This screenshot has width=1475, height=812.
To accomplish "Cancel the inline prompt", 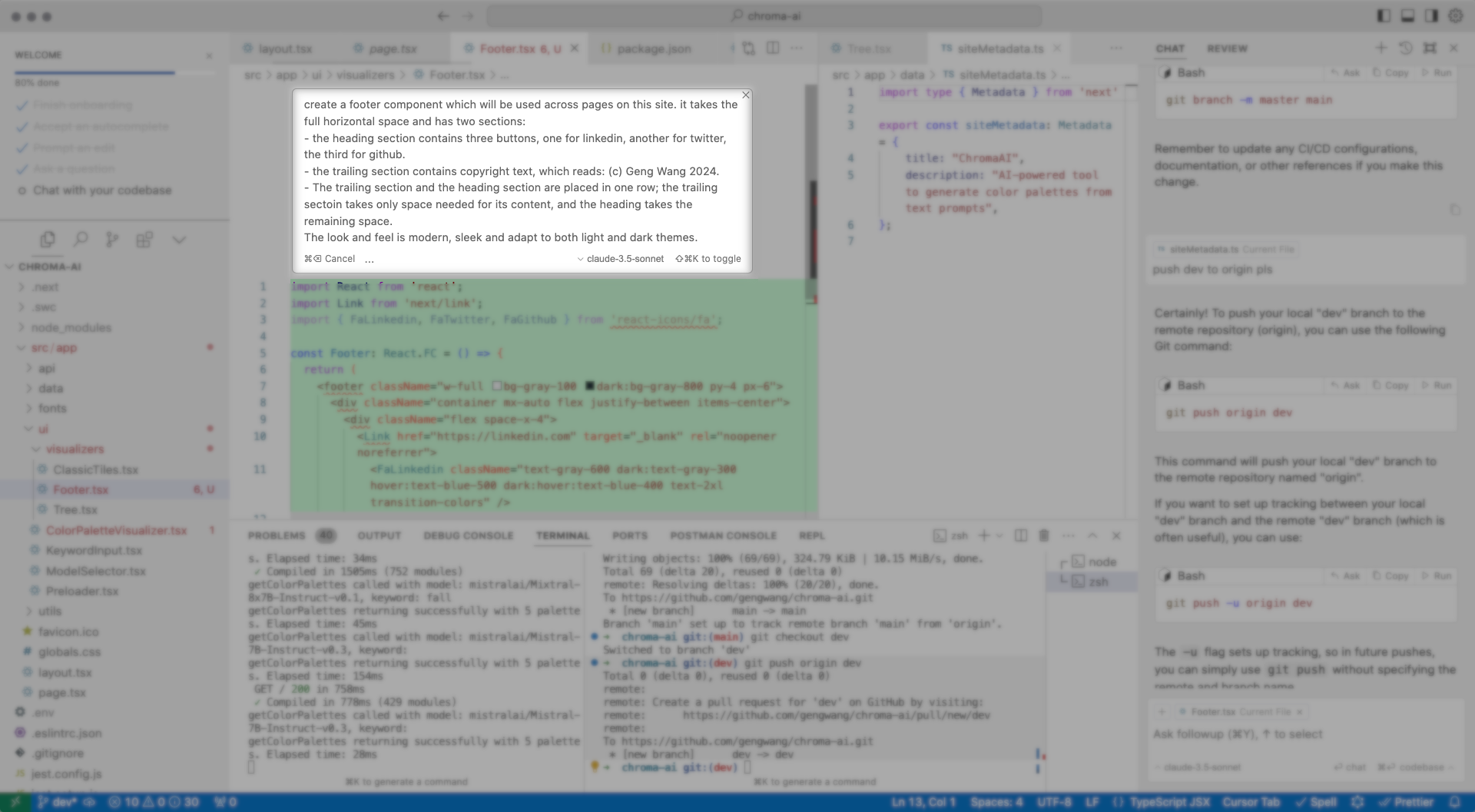I will (330, 259).
